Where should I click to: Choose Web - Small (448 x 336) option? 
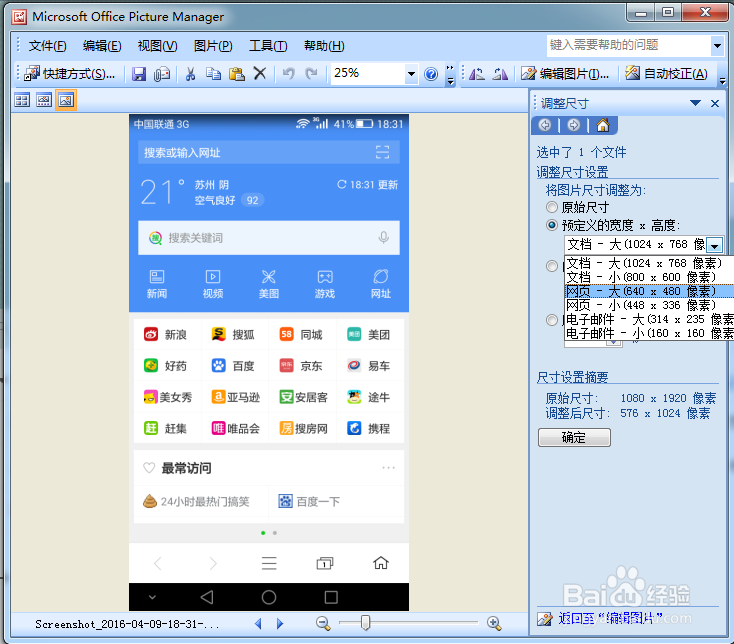click(649, 305)
